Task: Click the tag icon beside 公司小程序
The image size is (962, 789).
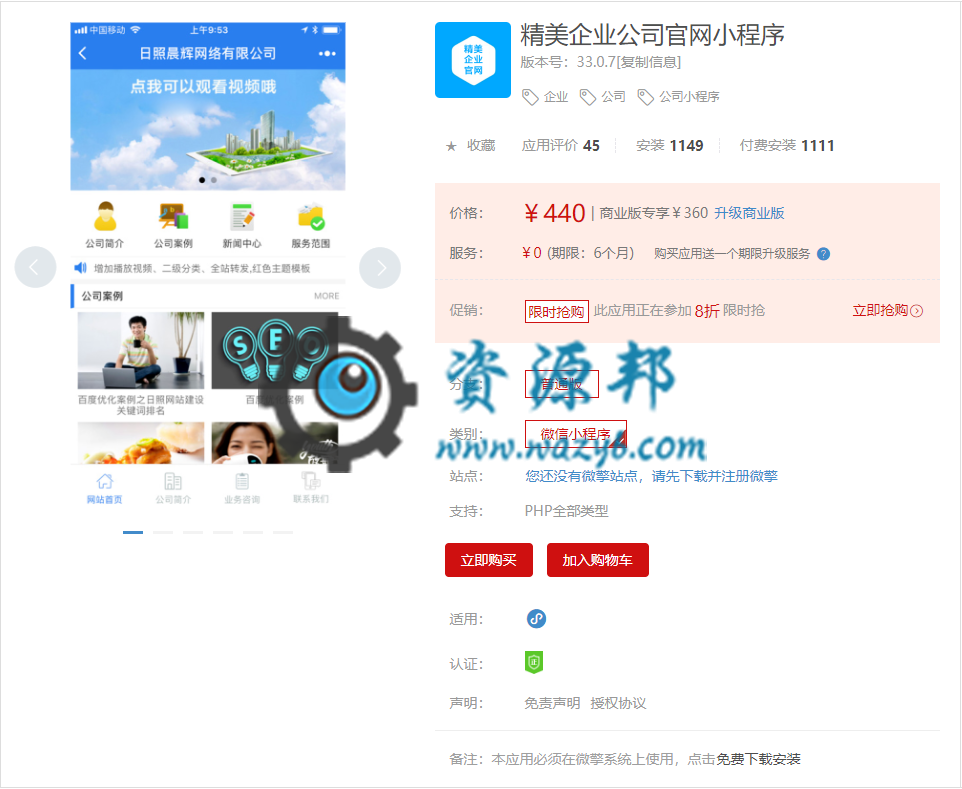Action: click(x=645, y=97)
